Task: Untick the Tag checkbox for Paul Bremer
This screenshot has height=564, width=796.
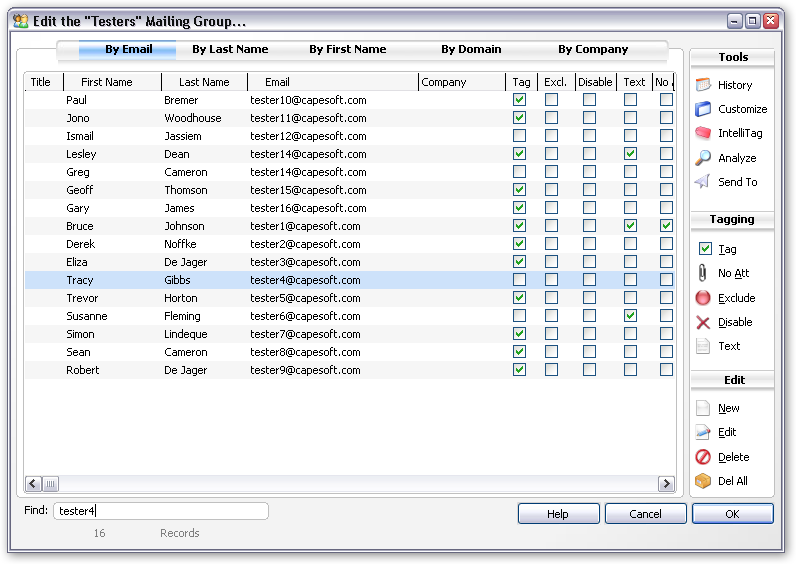Action: (x=519, y=100)
